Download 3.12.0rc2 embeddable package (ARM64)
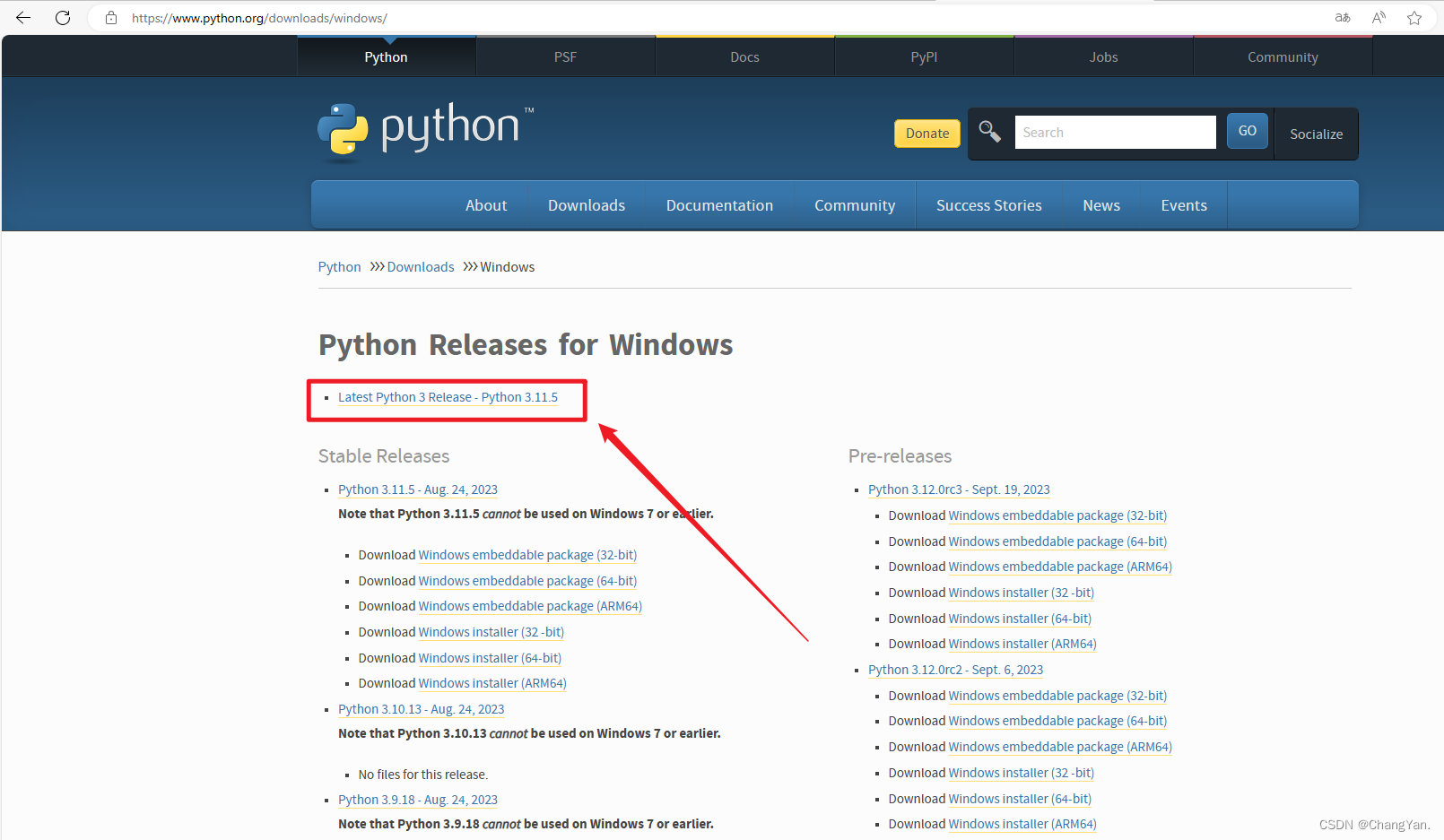Image resolution: width=1444 pixels, height=840 pixels. pyautogui.click(x=1060, y=747)
